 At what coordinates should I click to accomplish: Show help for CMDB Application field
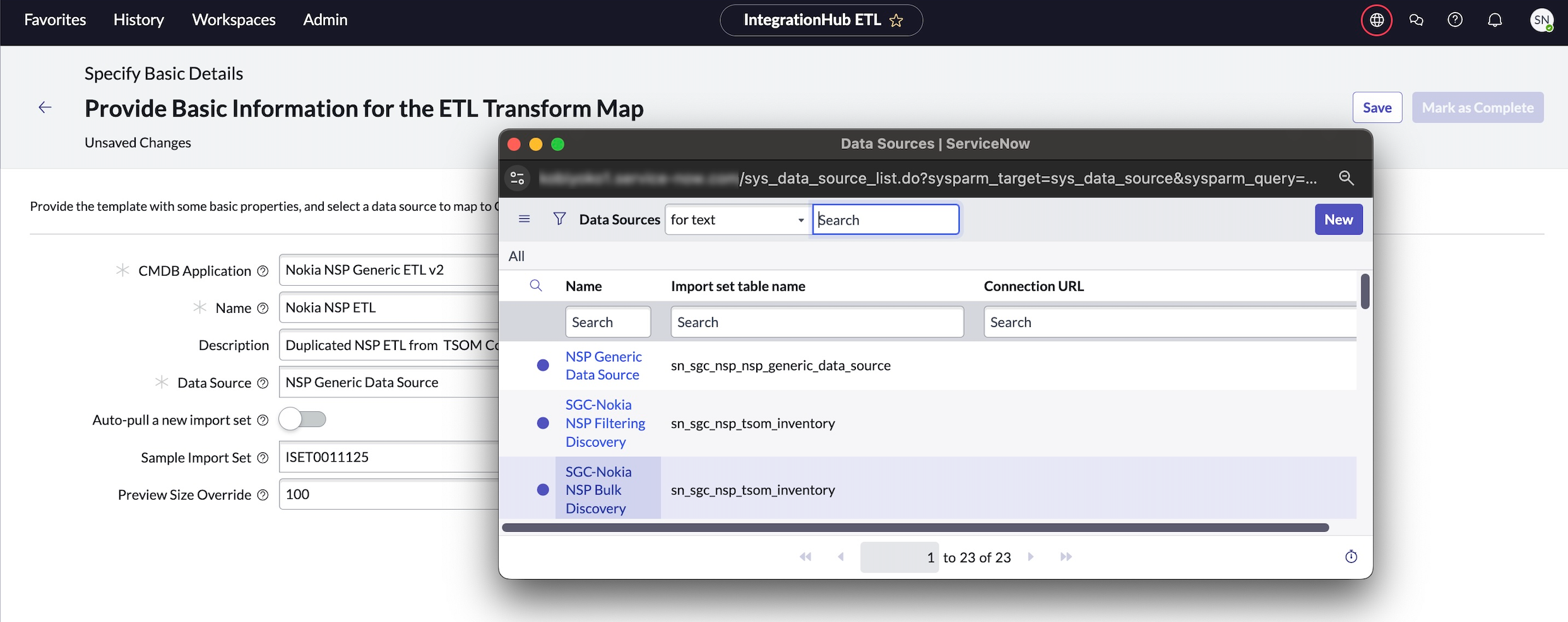[x=263, y=271]
